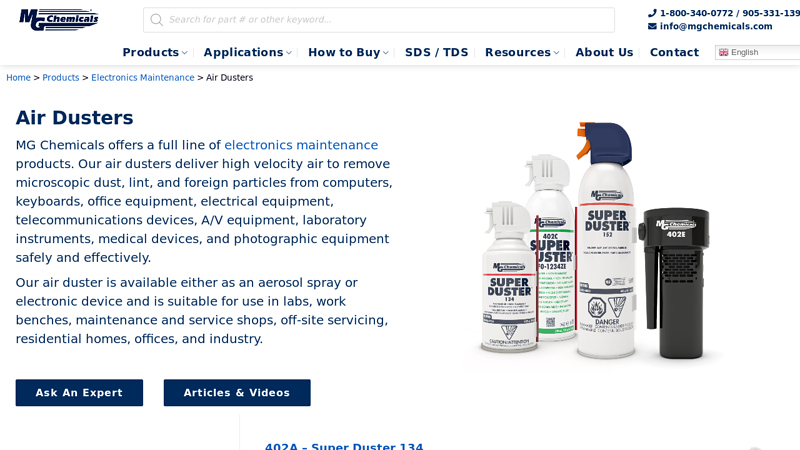Open the About Us page
This screenshot has height=450, width=800.
[604, 52]
